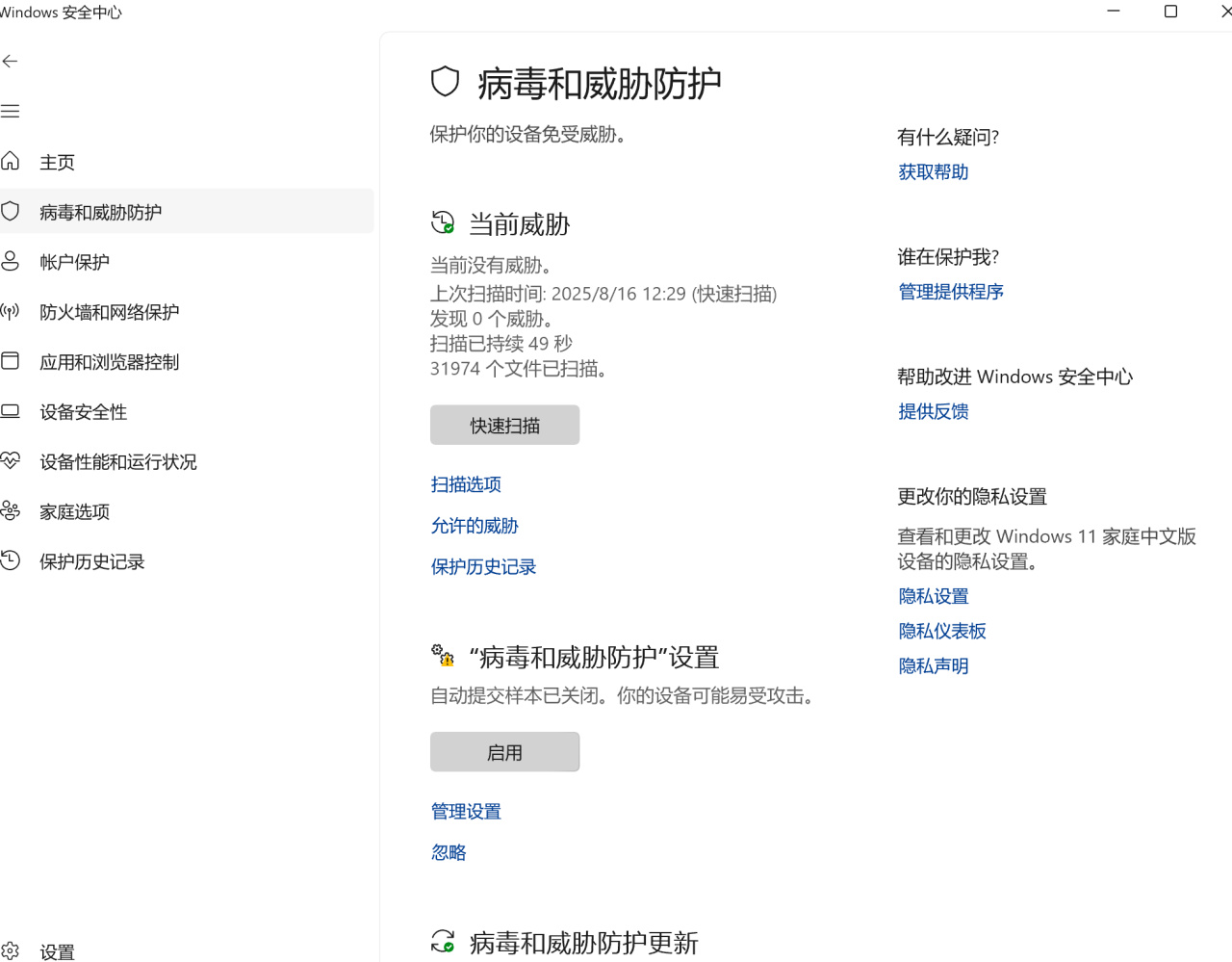The height and width of the screenshot is (962, 1232).
Task: Click the 管理设置 link
Action: pyautogui.click(x=466, y=812)
